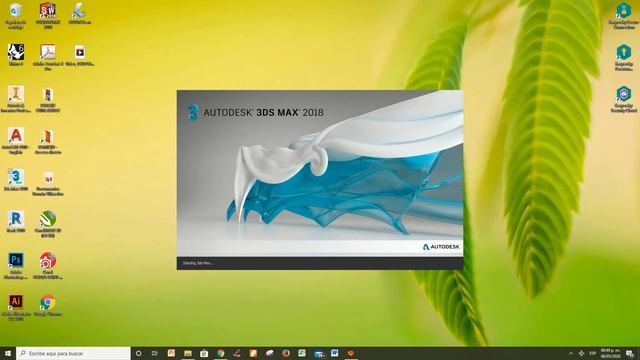Launch Word from the taskbar
Screen dimensions: 640x360
335,353
